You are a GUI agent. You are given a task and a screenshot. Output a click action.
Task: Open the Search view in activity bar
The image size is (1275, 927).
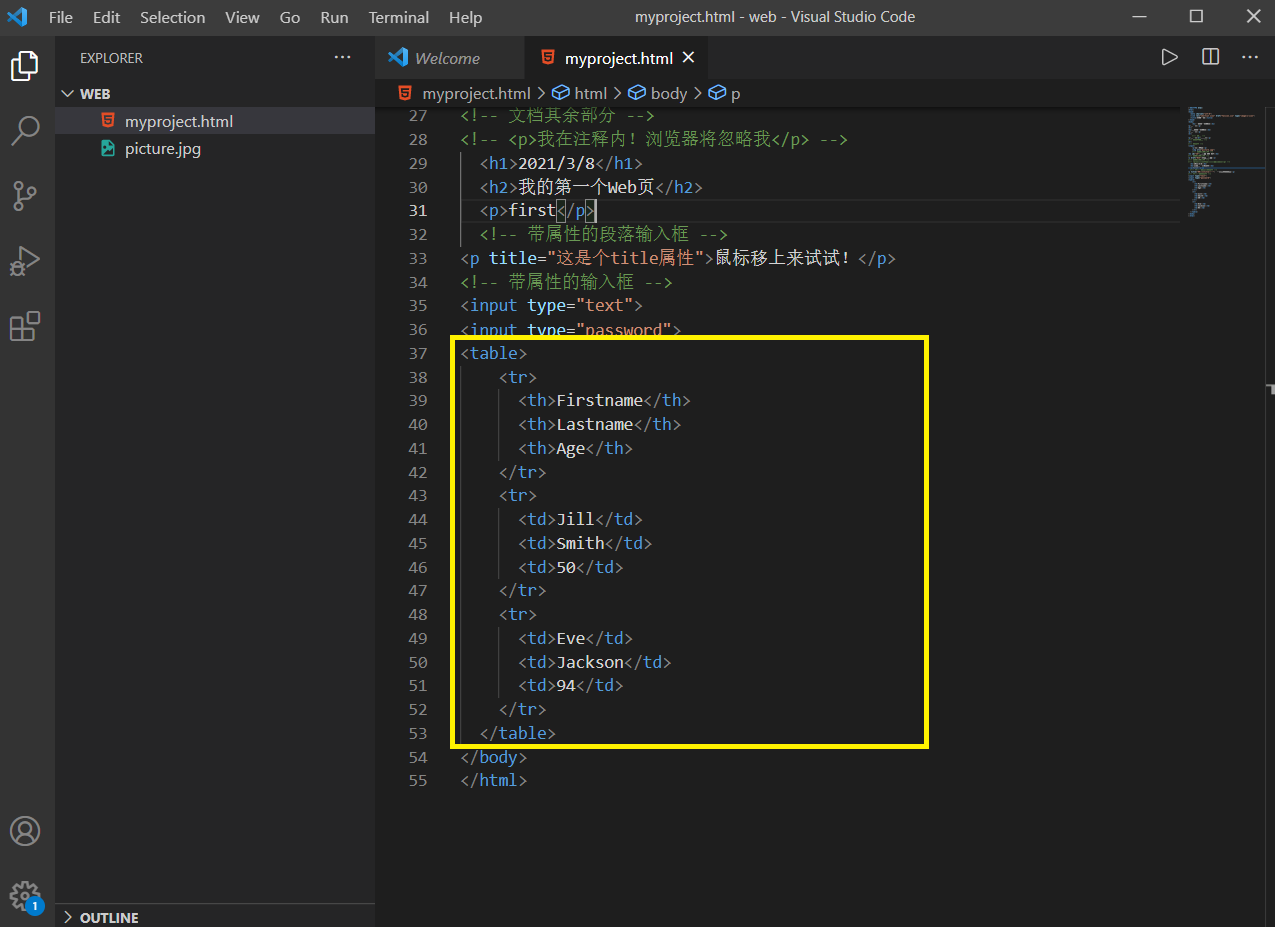(x=25, y=130)
